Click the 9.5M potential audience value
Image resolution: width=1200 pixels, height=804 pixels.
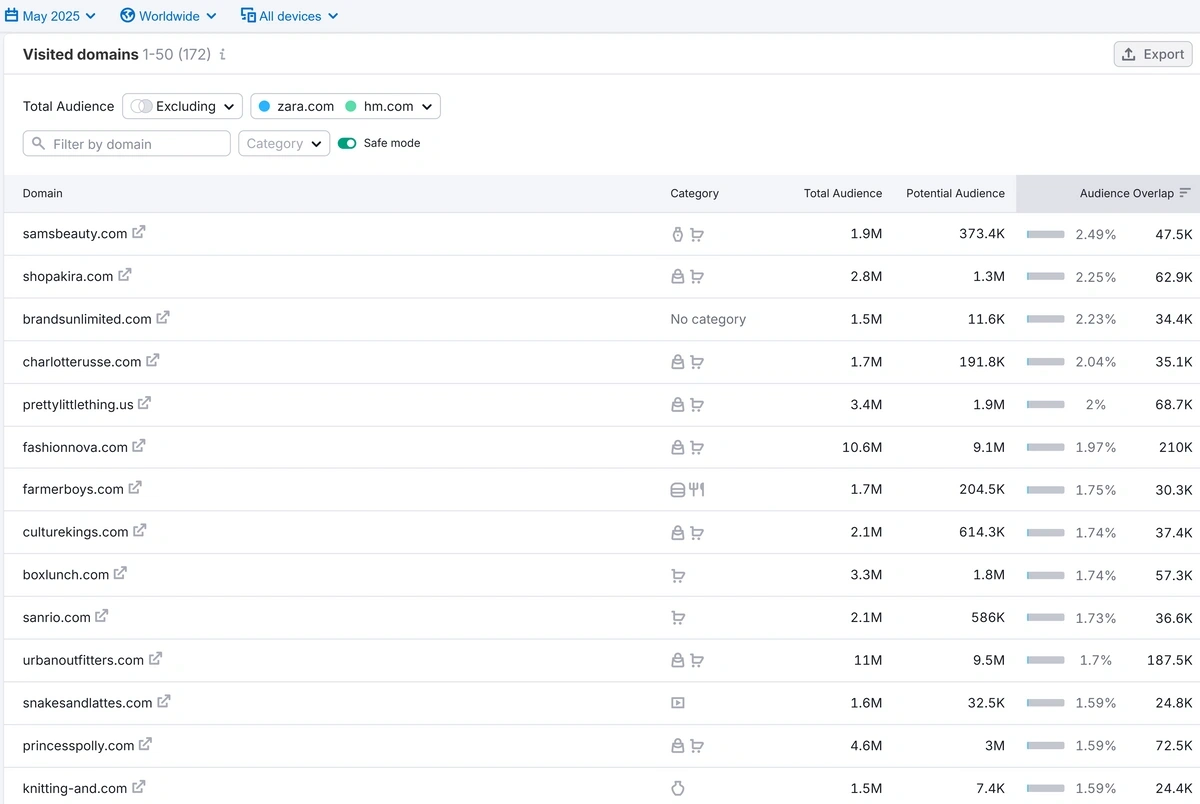pos(989,660)
